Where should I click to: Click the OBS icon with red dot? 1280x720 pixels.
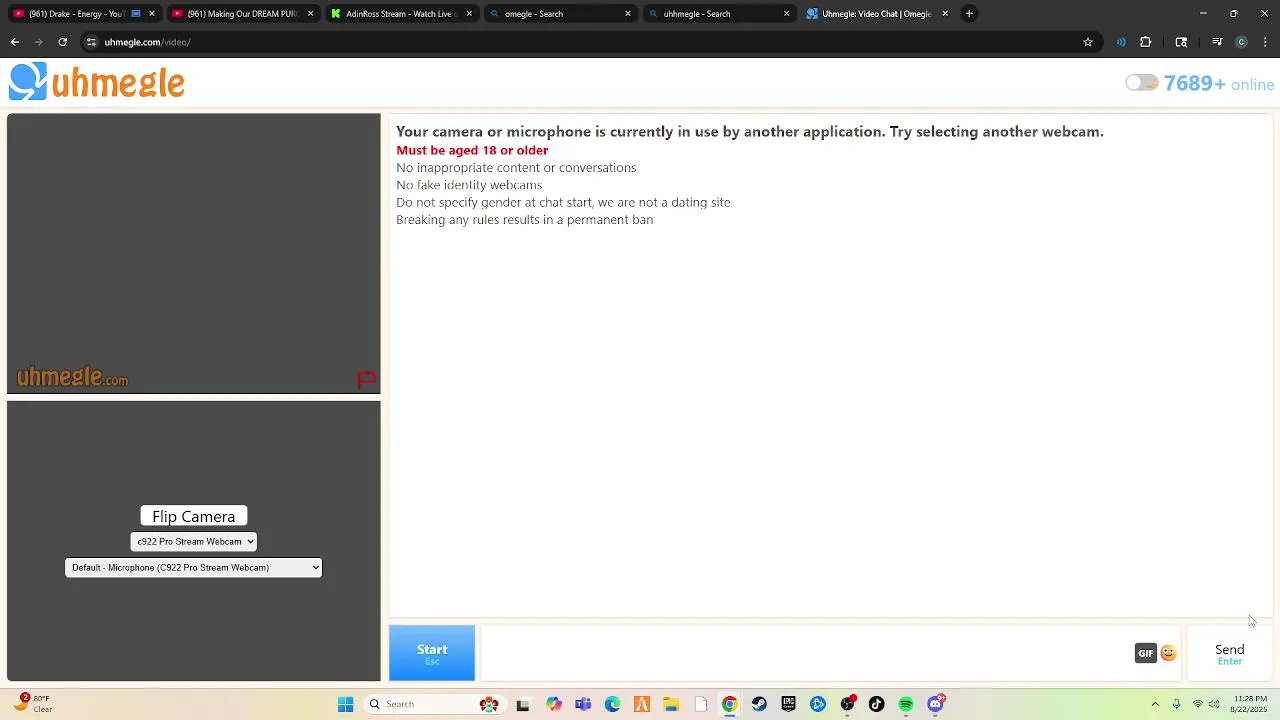click(848, 704)
